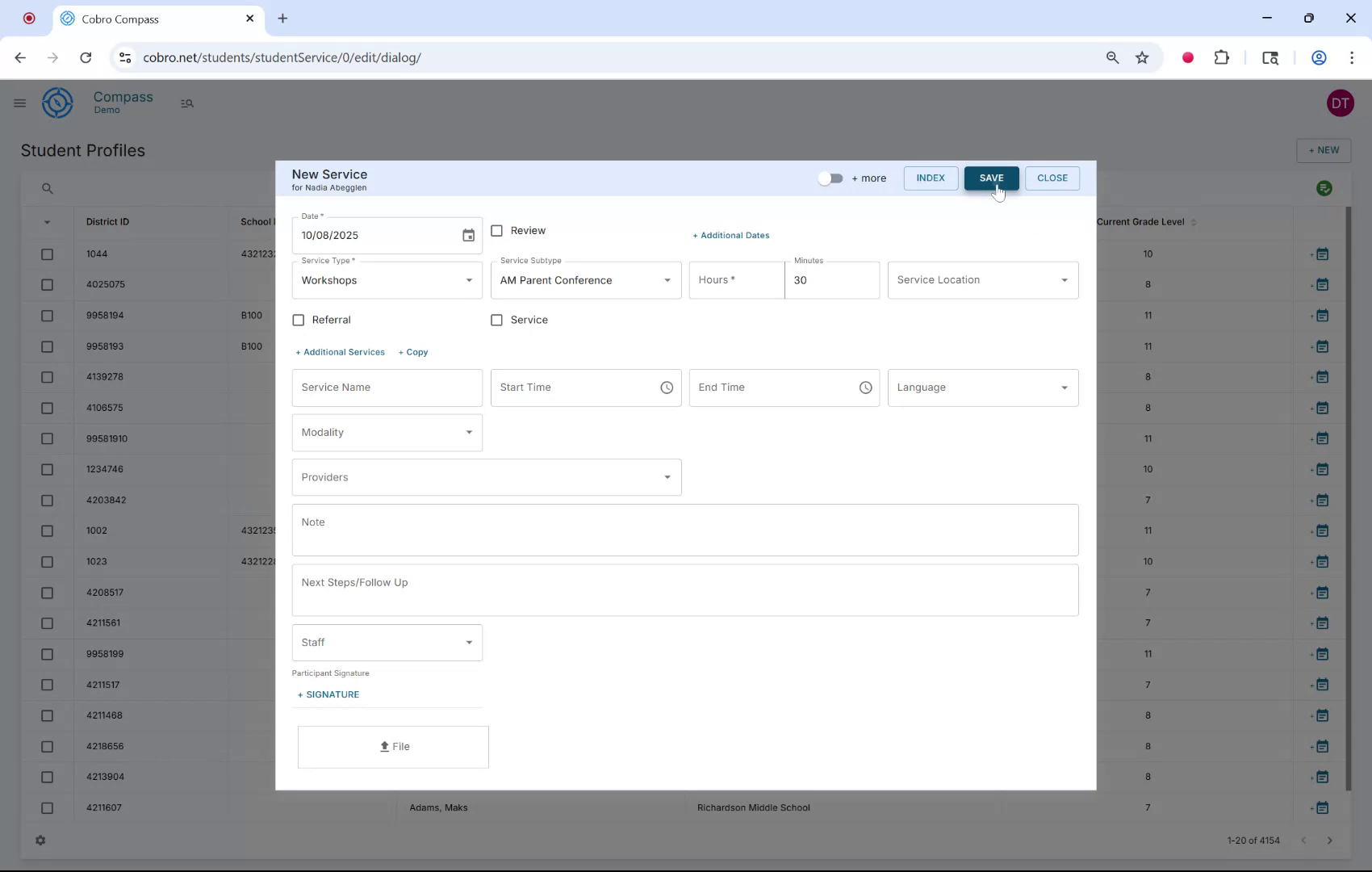The width and height of the screenshot is (1372, 872).
Task: Check the Referral checkbox
Action: (x=299, y=320)
